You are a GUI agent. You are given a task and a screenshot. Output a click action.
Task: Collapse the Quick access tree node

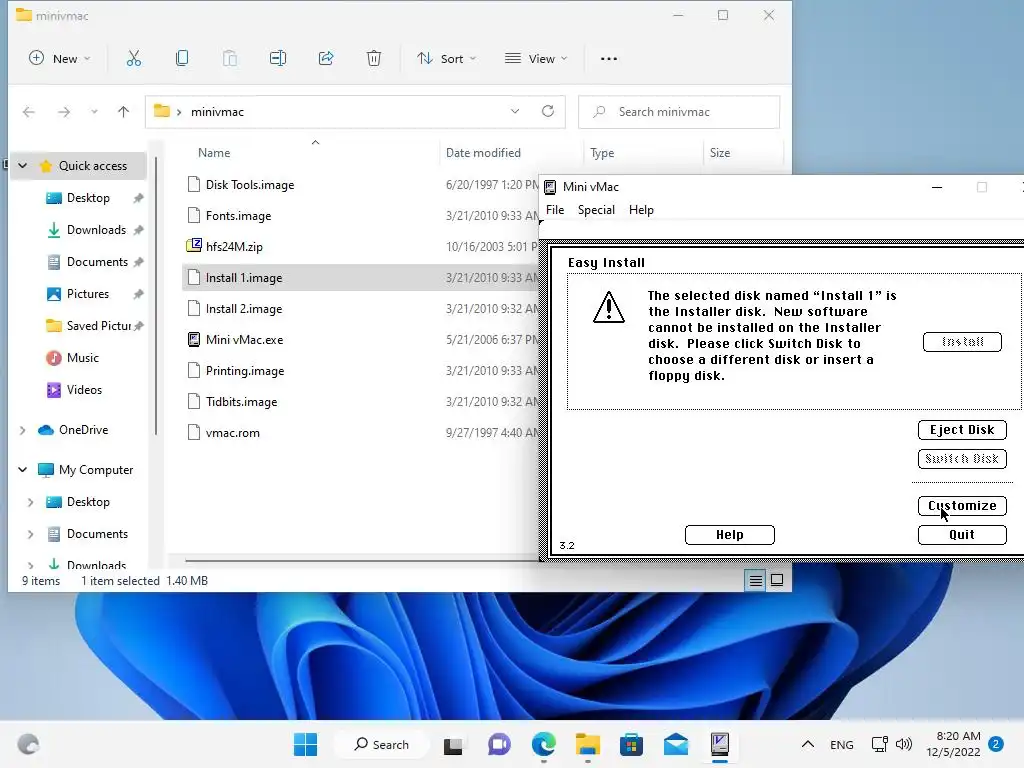(x=23, y=166)
